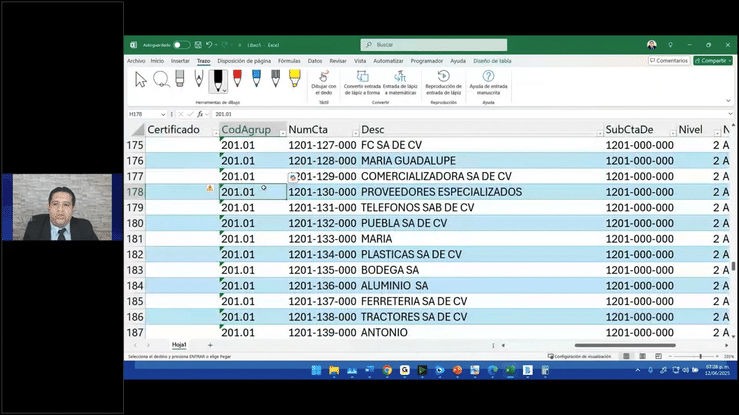Open Ayuda de entrada manuscrita
Screen dimensions: 739x415
[x=488, y=83]
